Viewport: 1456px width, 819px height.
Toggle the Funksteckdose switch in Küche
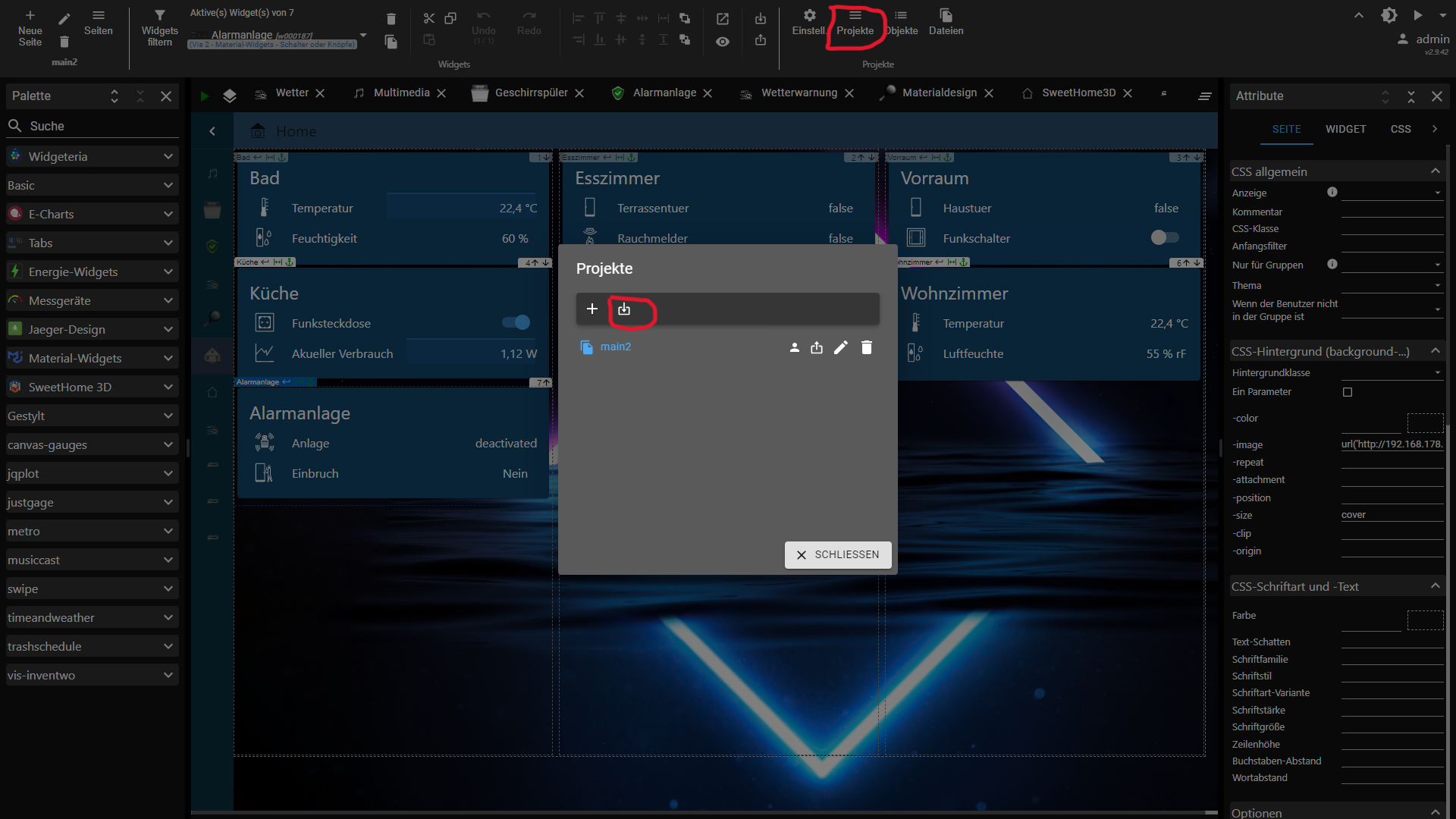[516, 323]
